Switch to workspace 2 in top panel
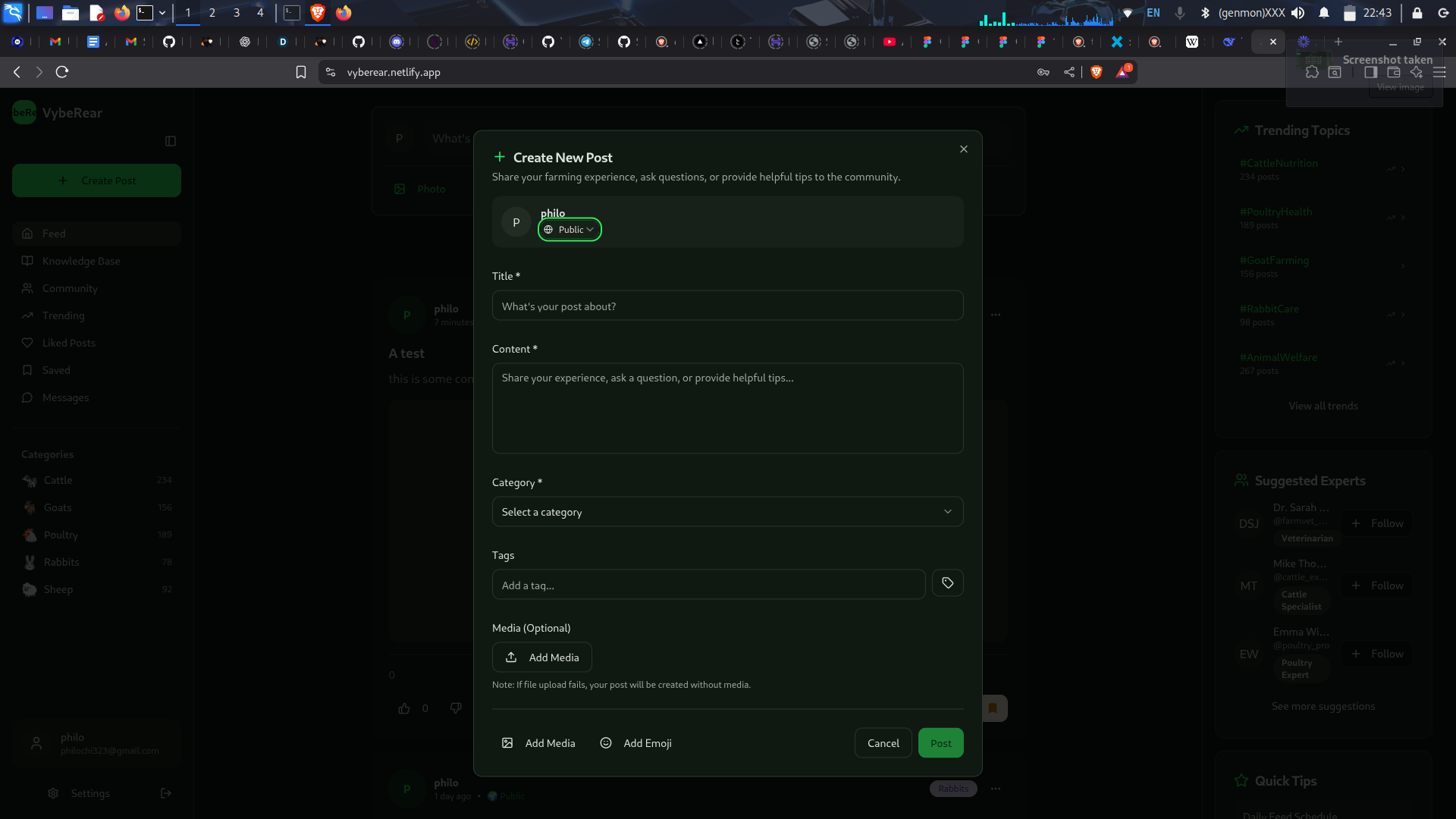This screenshot has width=1456, height=819. [x=212, y=13]
